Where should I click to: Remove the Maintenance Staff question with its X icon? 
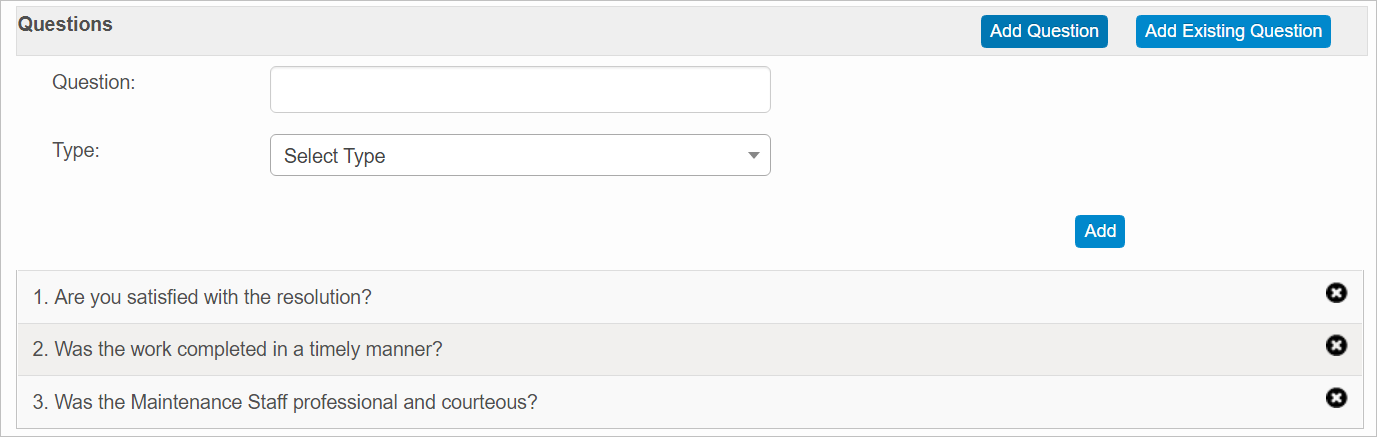pyautogui.click(x=1335, y=398)
